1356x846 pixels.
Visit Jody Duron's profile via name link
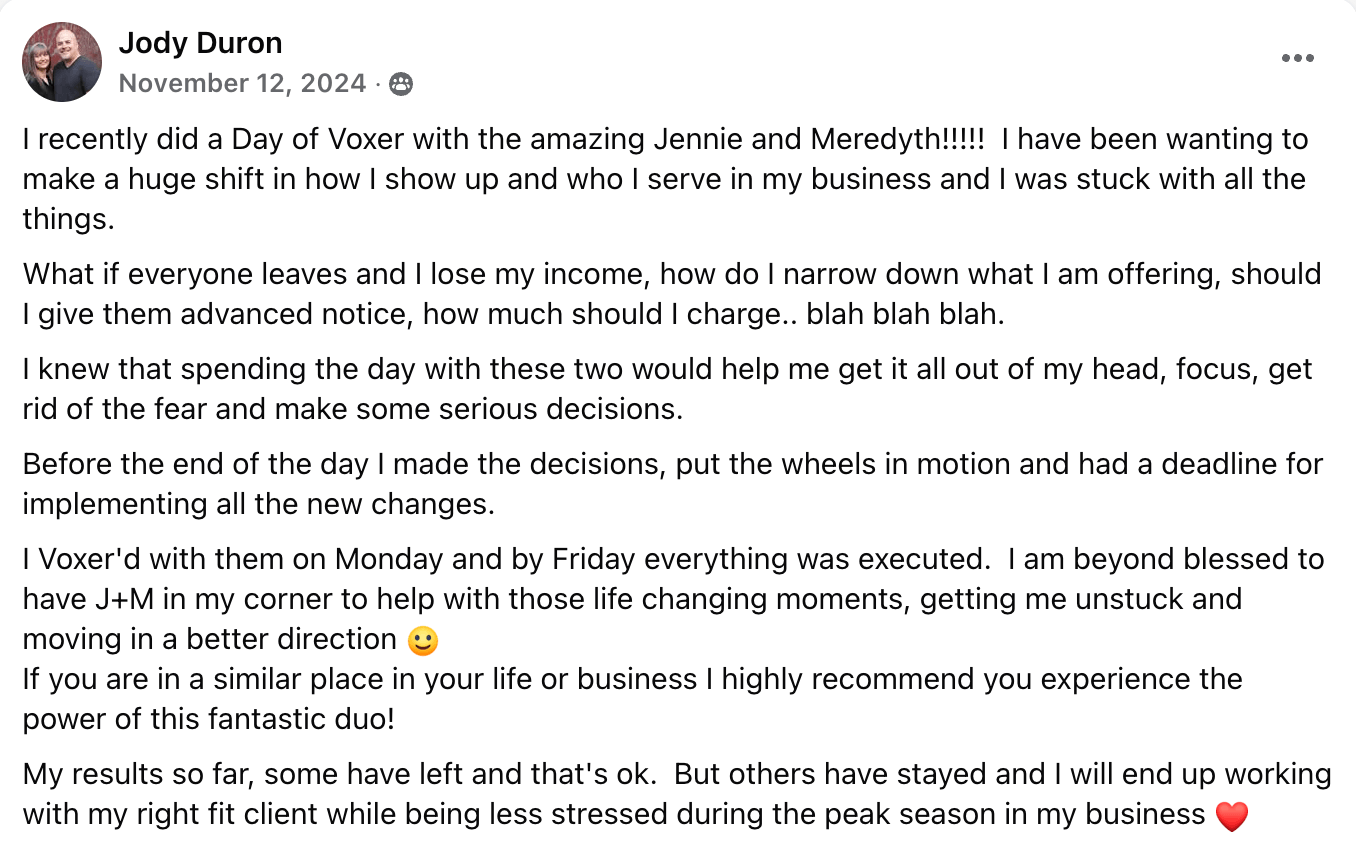200,43
